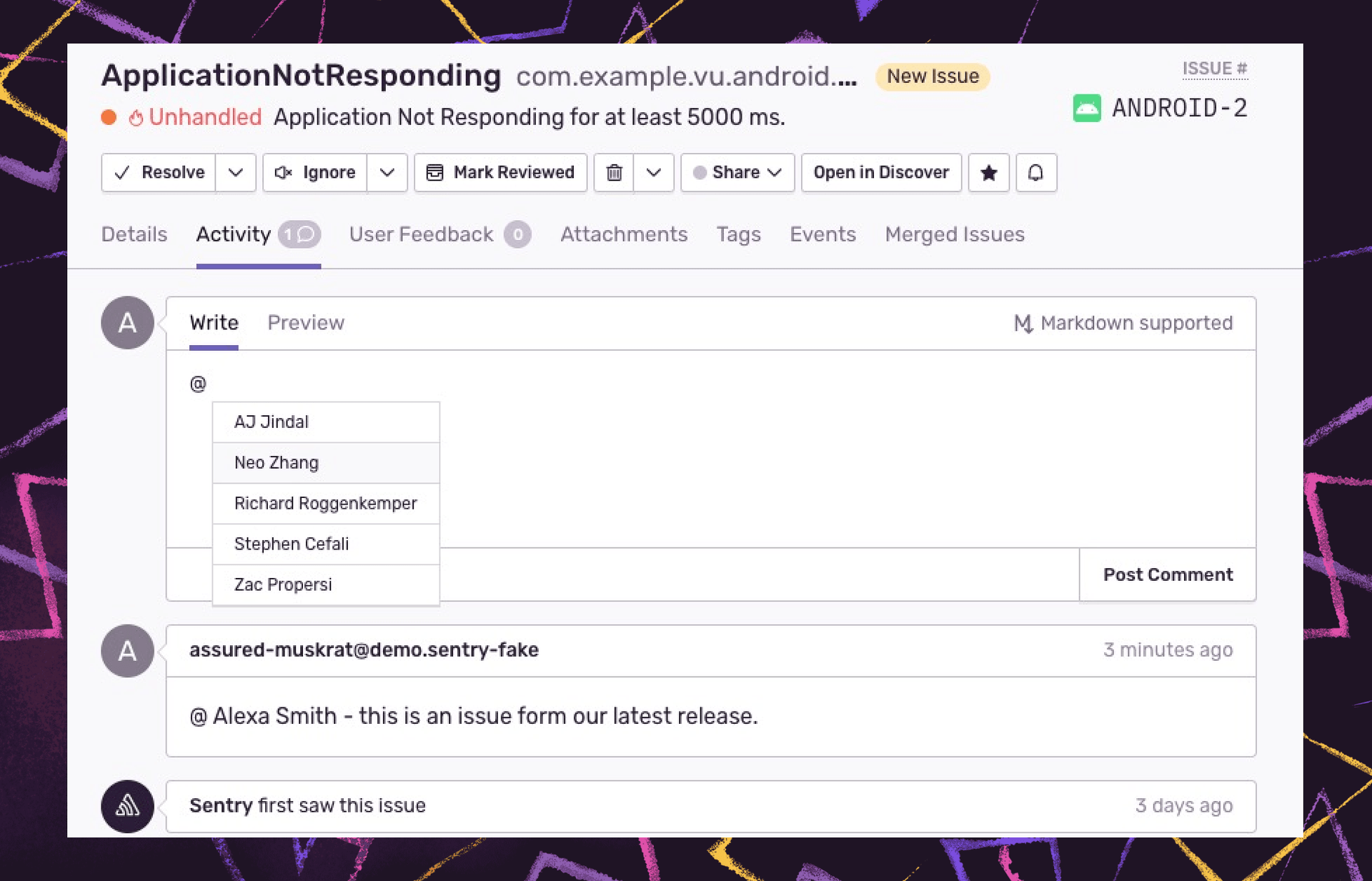Open the Share dropdown
1372x881 pixels.
(x=737, y=172)
